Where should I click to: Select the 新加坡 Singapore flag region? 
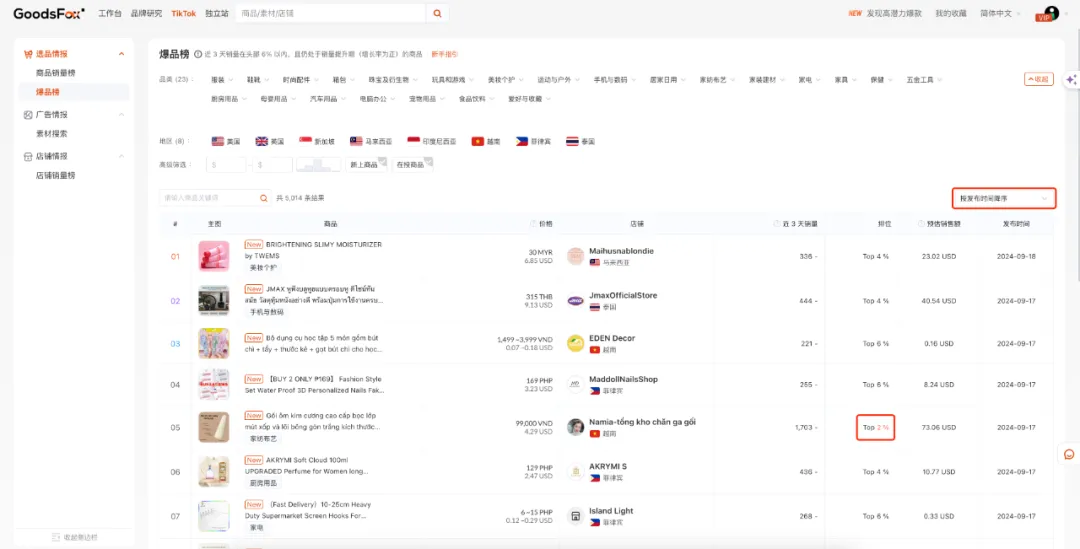(x=317, y=141)
